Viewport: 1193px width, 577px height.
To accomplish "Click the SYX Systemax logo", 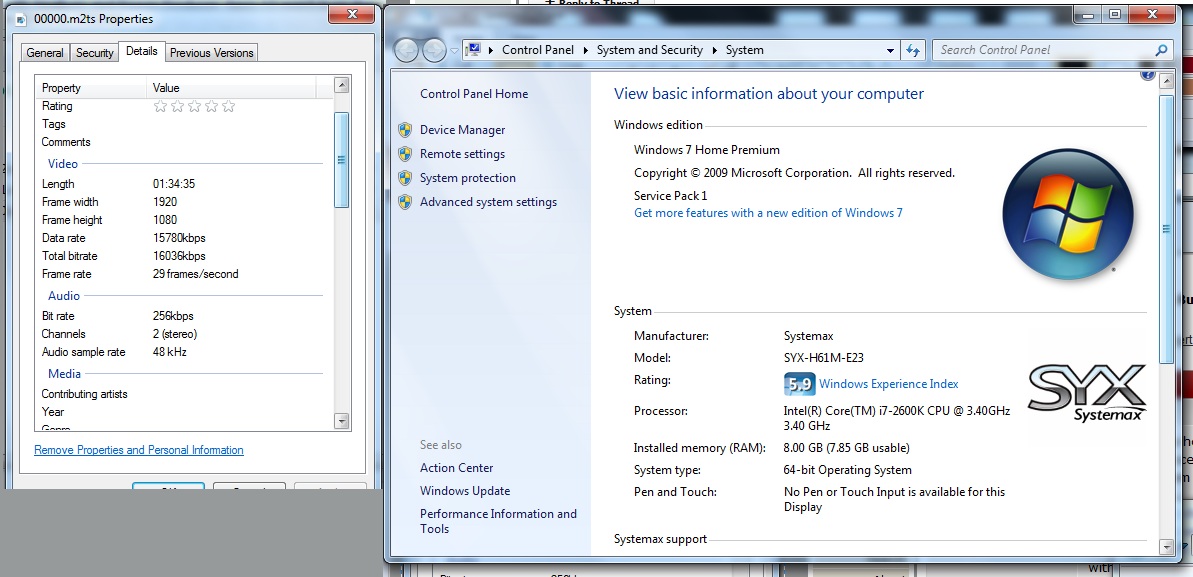I will coord(1086,393).
